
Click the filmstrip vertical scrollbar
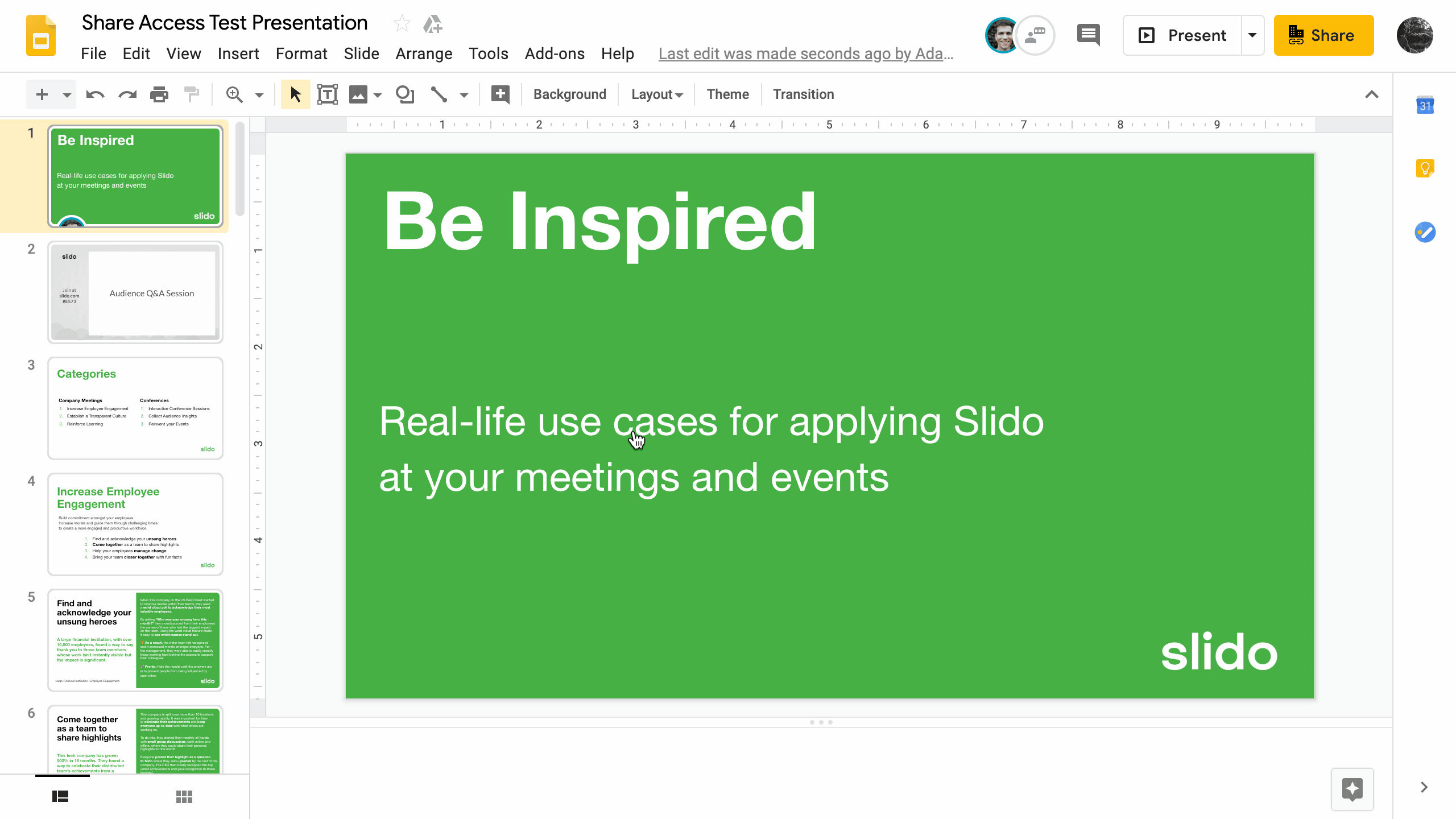[240, 169]
